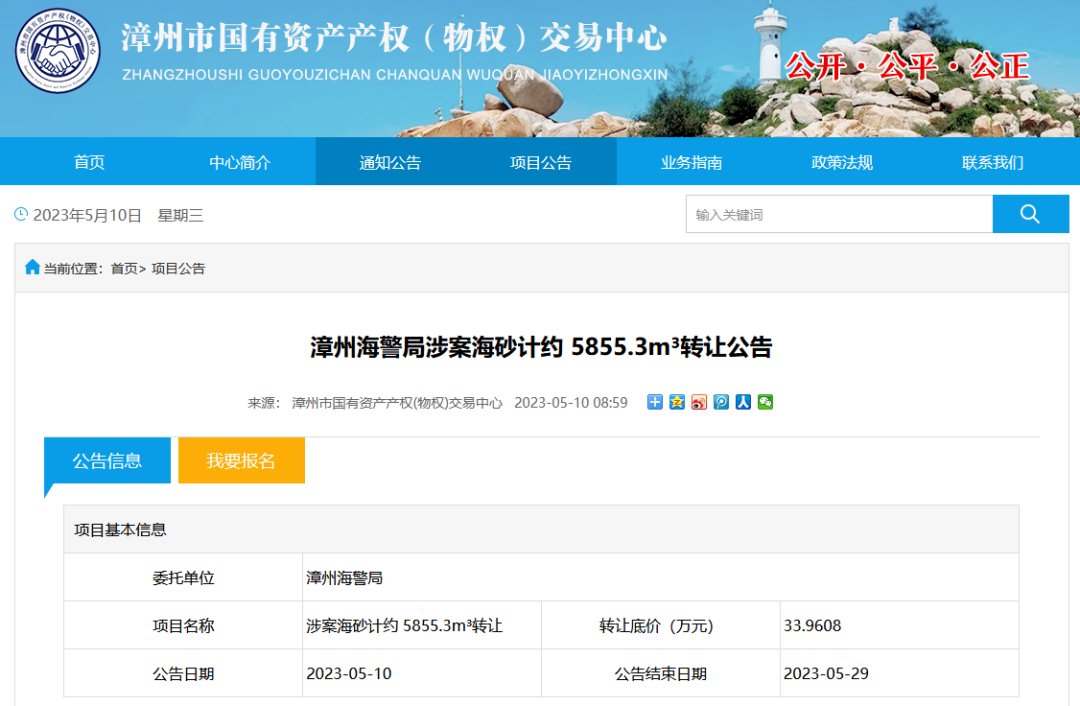The width and height of the screenshot is (1080, 706).
Task: Open 中心简介 navigation item
Action: coord(240,162)
